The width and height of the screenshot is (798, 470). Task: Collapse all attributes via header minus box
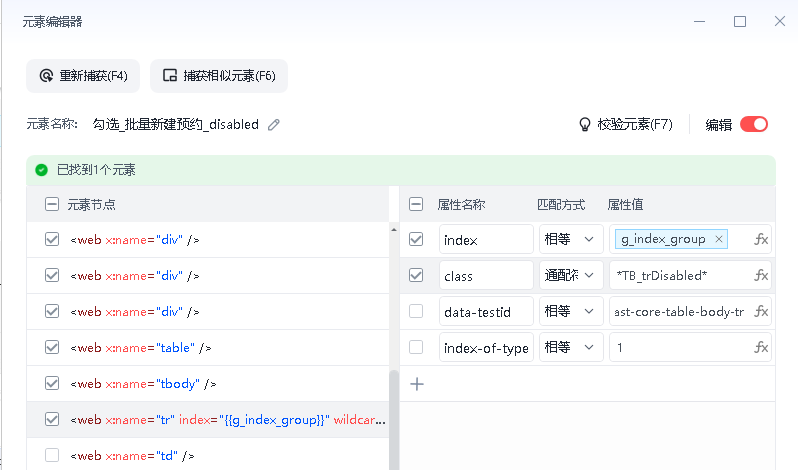click(416, 204)
